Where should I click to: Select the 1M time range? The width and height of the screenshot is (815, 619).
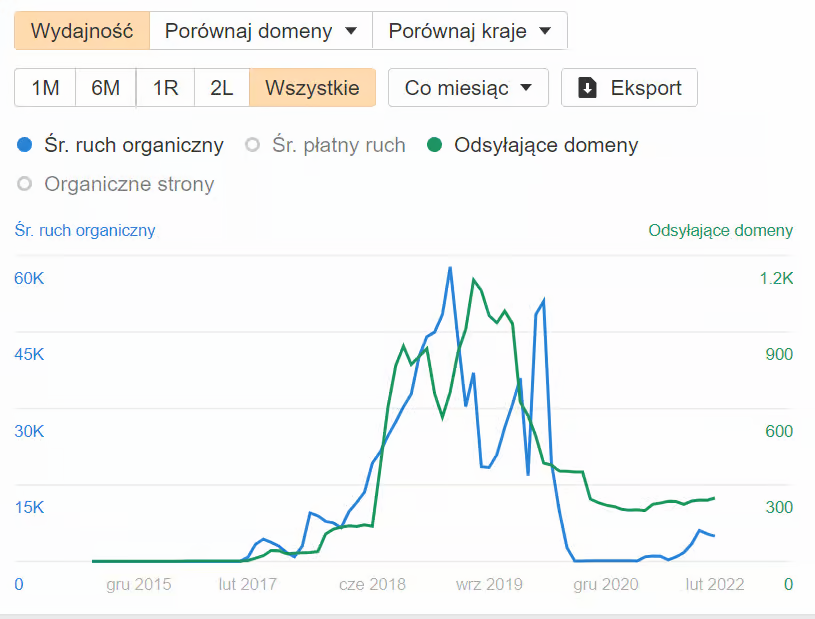tap(44, 87)
